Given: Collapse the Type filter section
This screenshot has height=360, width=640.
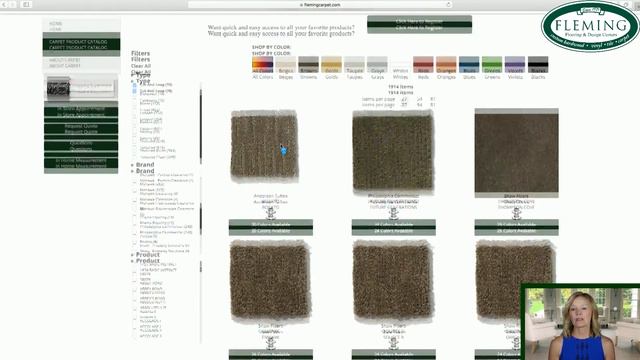Looking at the screenshot, I should tap(141, 78).
